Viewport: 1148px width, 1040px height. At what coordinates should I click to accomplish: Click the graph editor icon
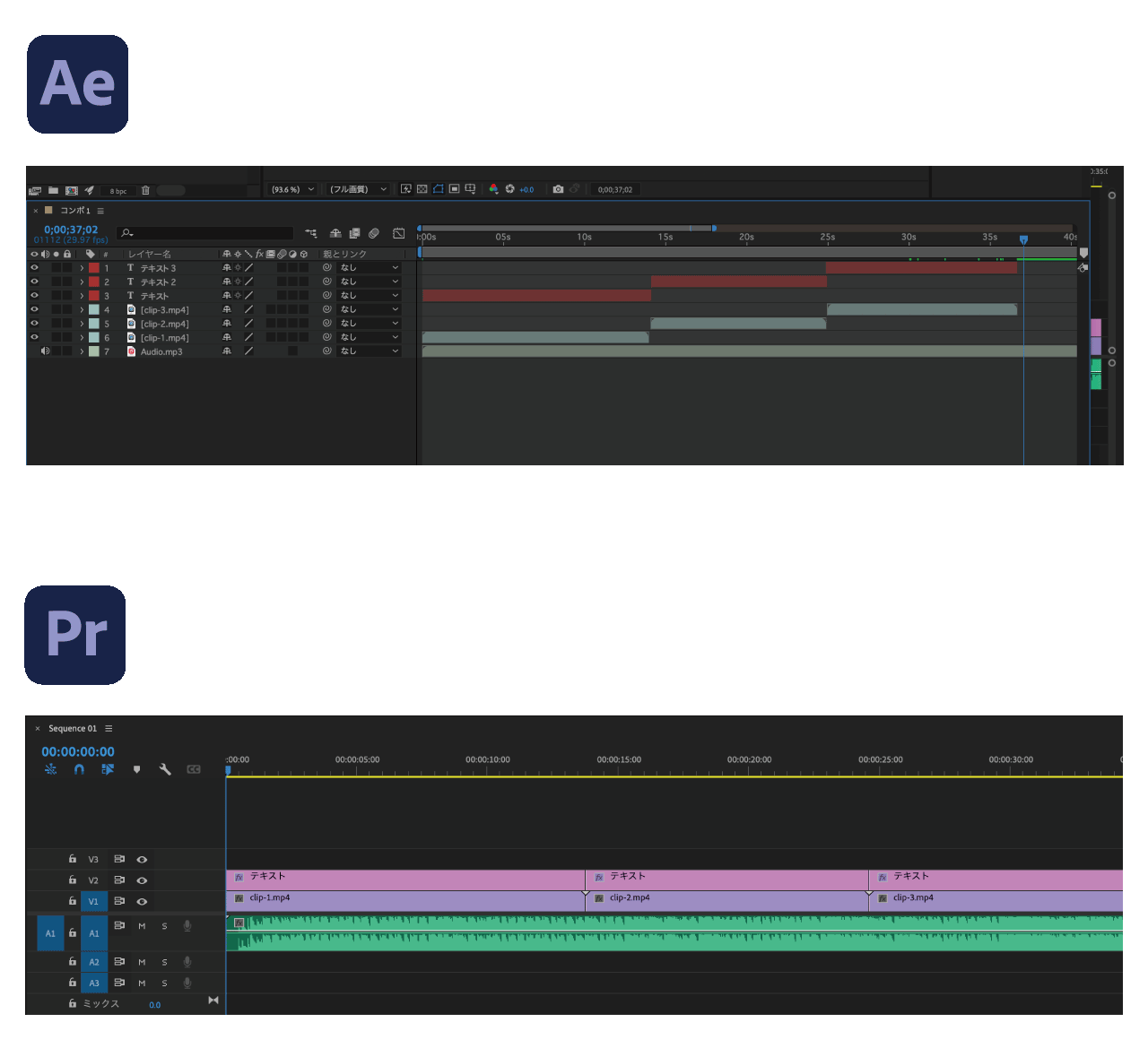[398, 233]
